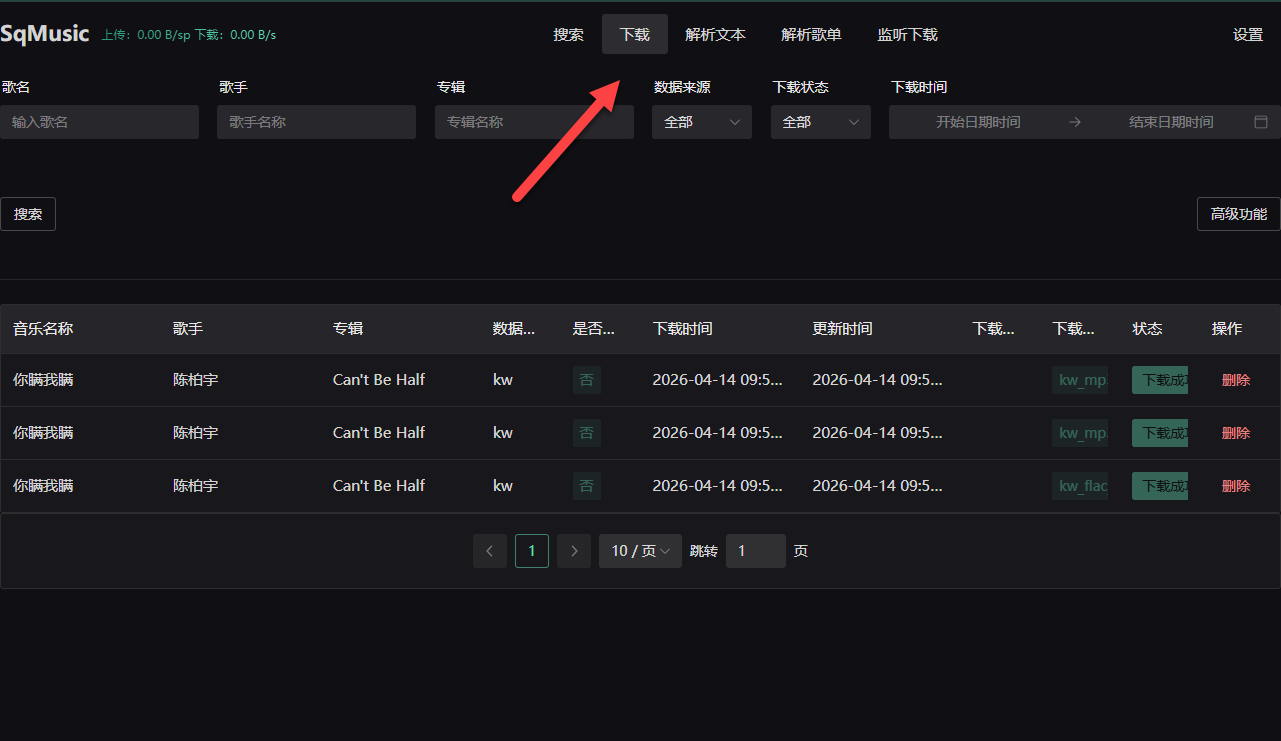1281x741 pixels.
Task: Click the 下载时间 column header in the table
Action: tap(683, 329)
